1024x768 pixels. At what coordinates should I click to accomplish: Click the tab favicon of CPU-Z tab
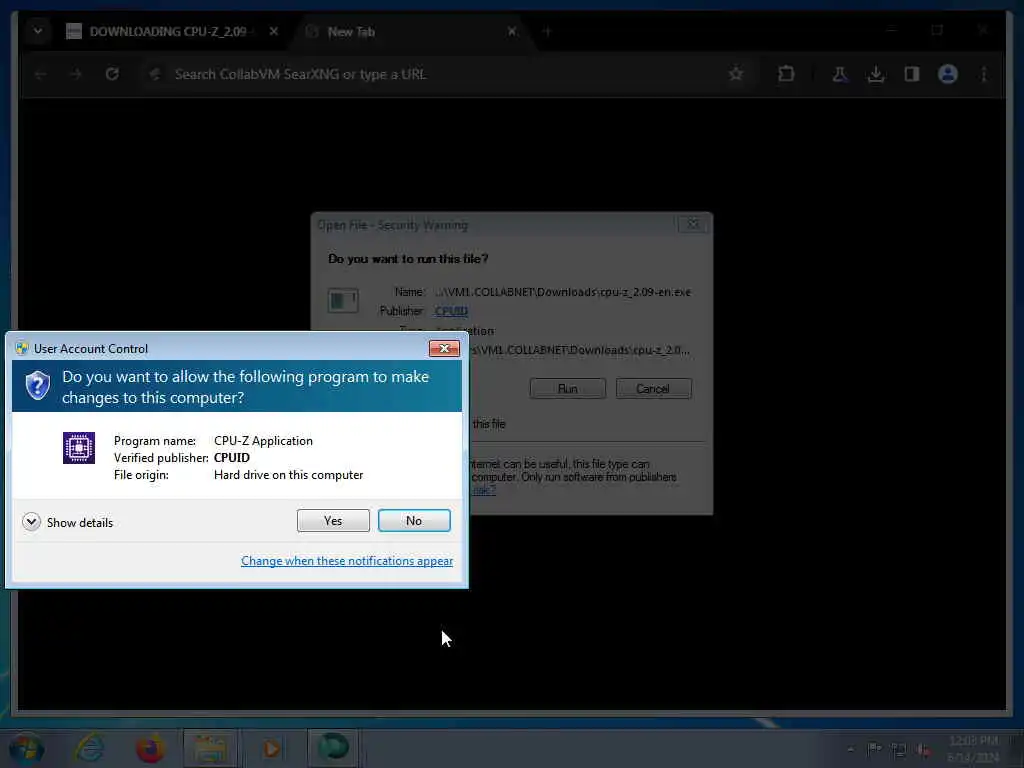[74, 31]
